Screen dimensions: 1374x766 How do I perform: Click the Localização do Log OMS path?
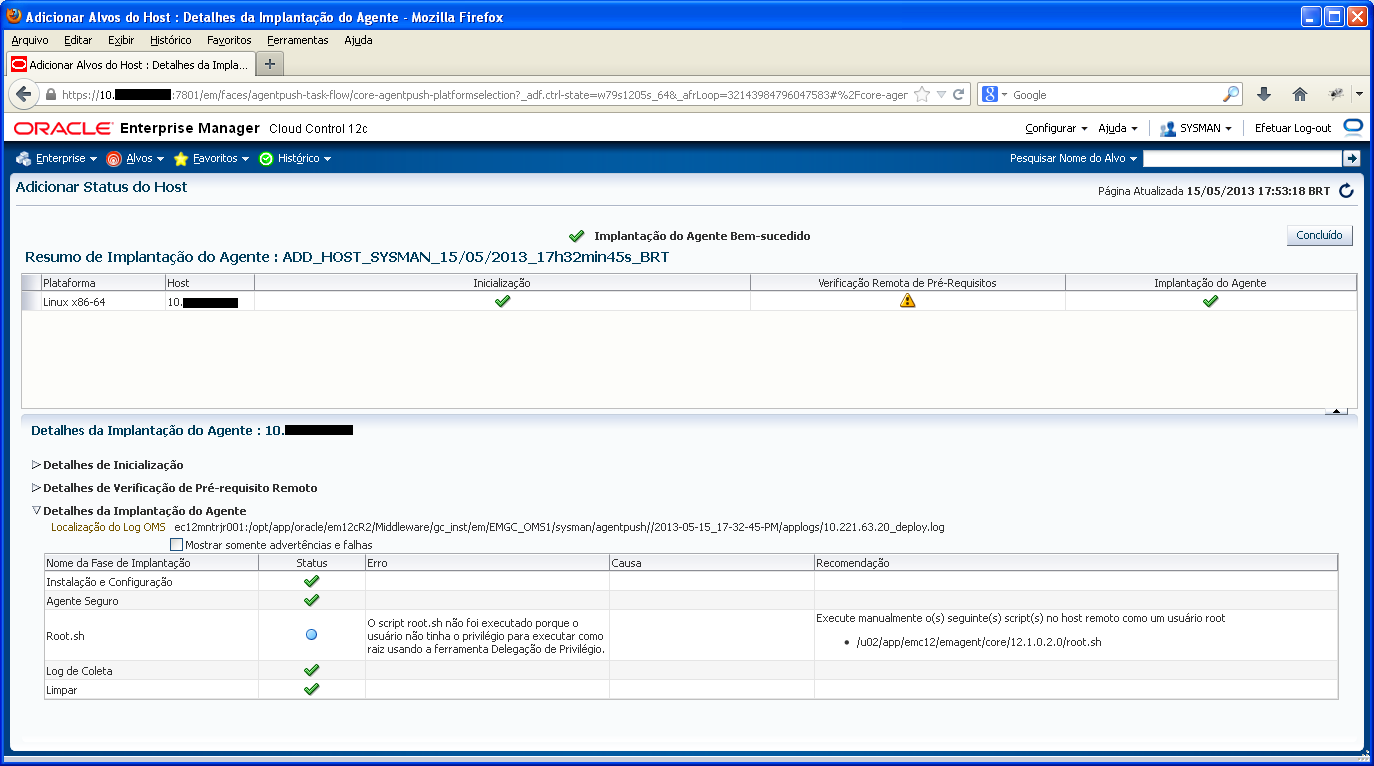pyautogui.click(x=559, y=527)
